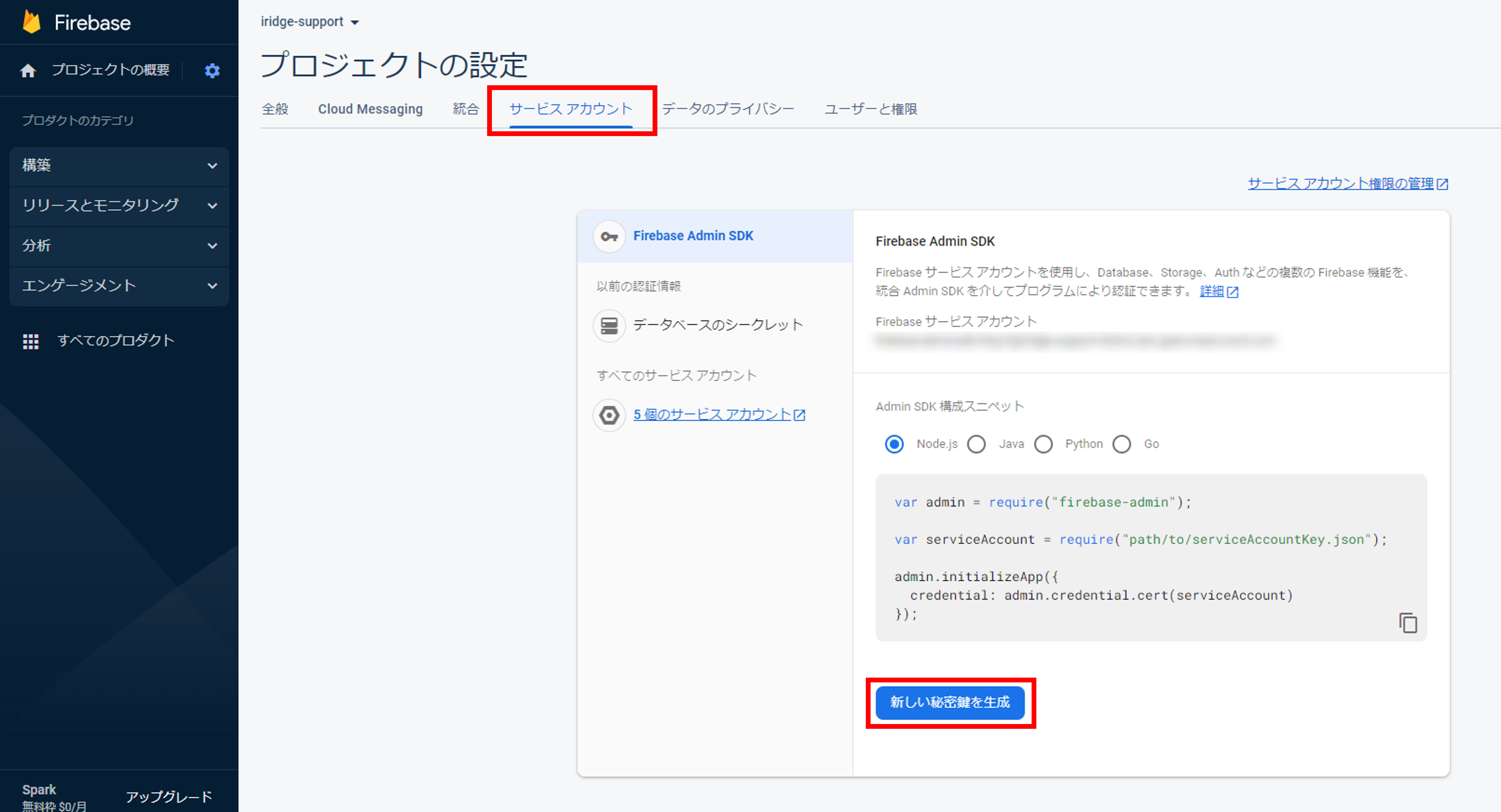The height and width of the screenshot is (812, 1501).
Task: Select the Java radio button
Action: (977, 444)
